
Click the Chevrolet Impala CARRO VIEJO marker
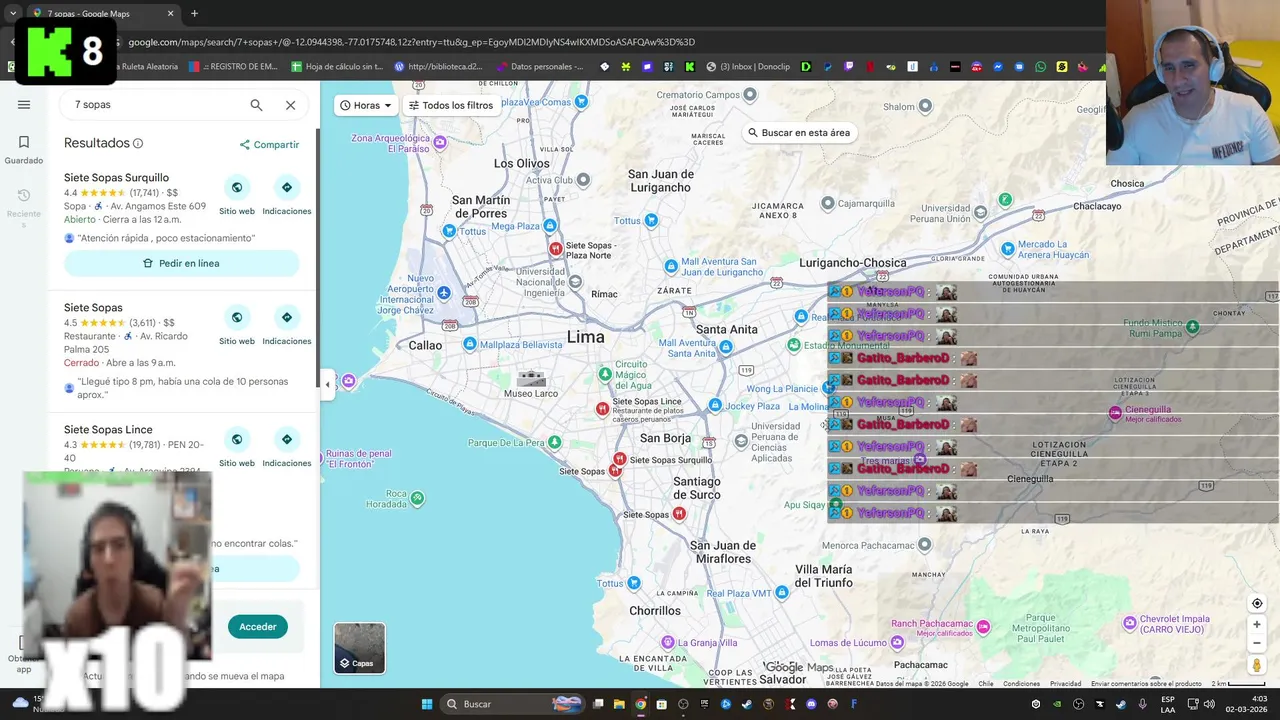pos(1130,623)
